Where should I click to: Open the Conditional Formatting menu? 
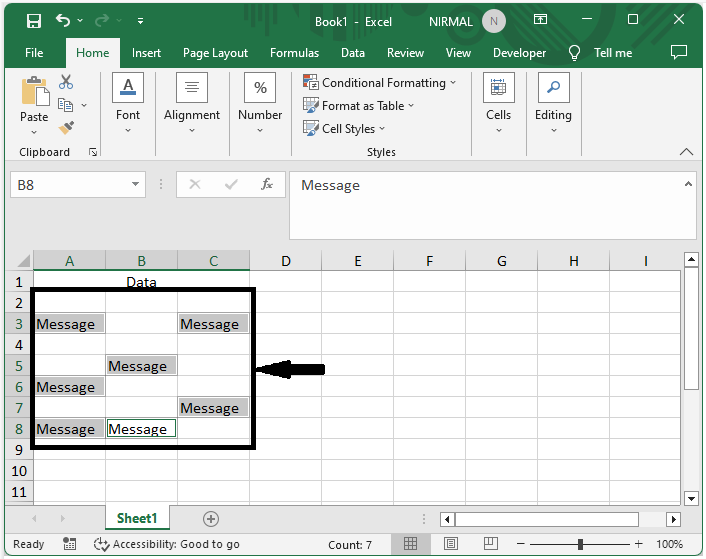tap(380, 83)
